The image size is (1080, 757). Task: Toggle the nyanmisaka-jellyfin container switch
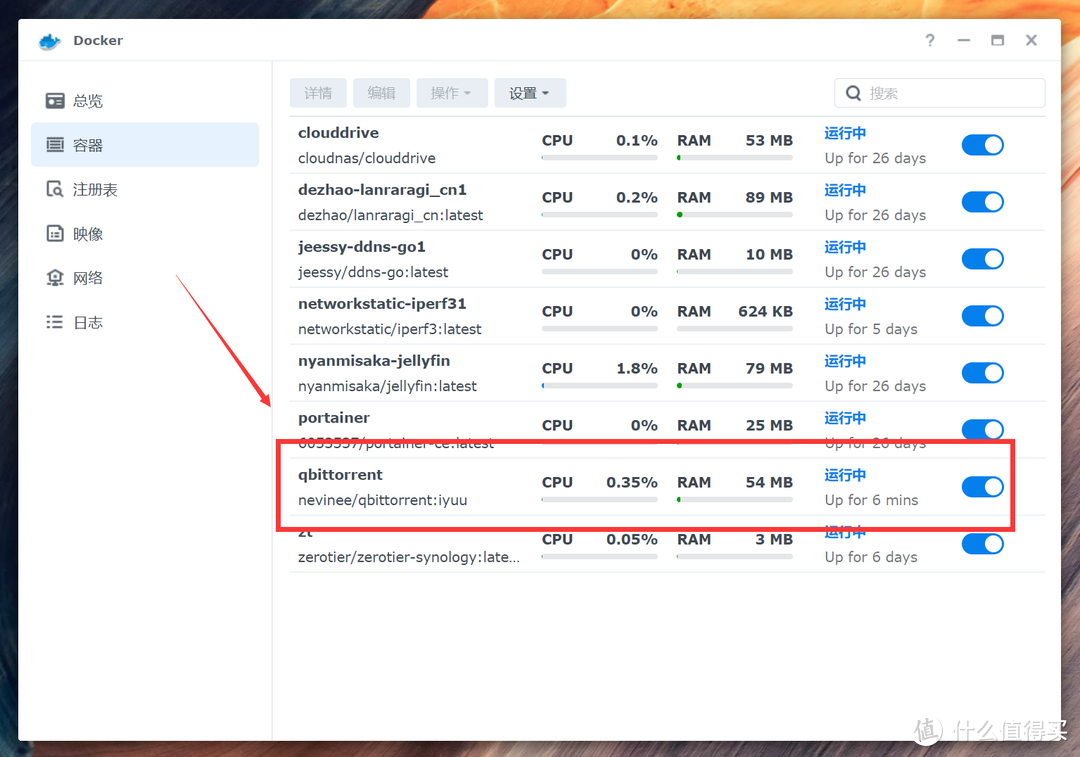(x=982, y=373)
